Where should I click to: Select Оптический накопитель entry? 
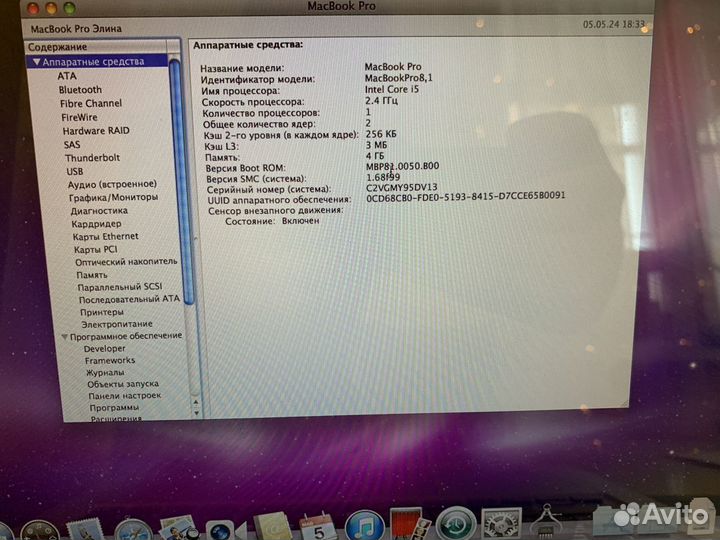(x=126, y=262)
